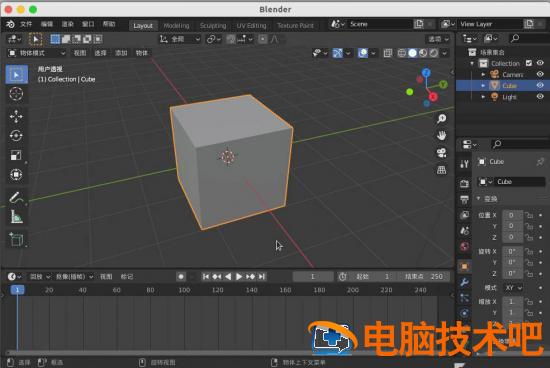This screenshot has height=368, width=550.
Task: Select the Cursor tool in toolbar
Action: pos(16,94)
